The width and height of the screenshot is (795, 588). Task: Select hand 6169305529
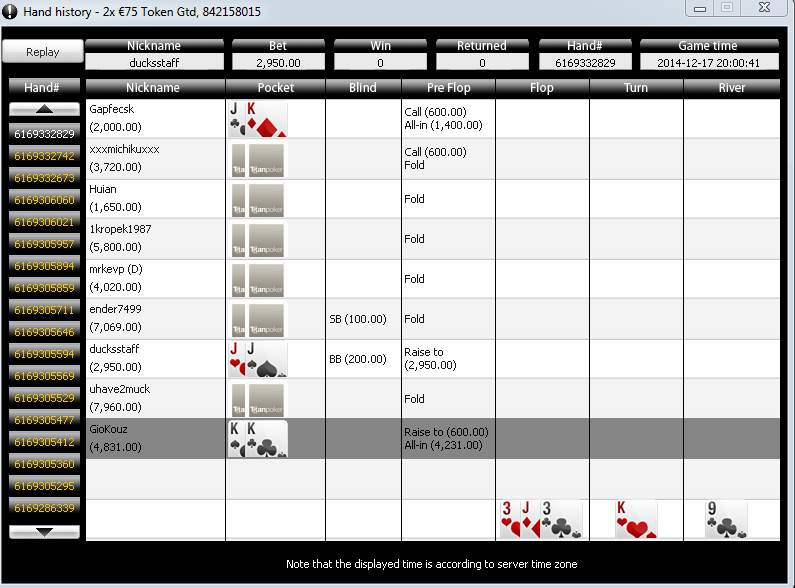click(44, 398)
